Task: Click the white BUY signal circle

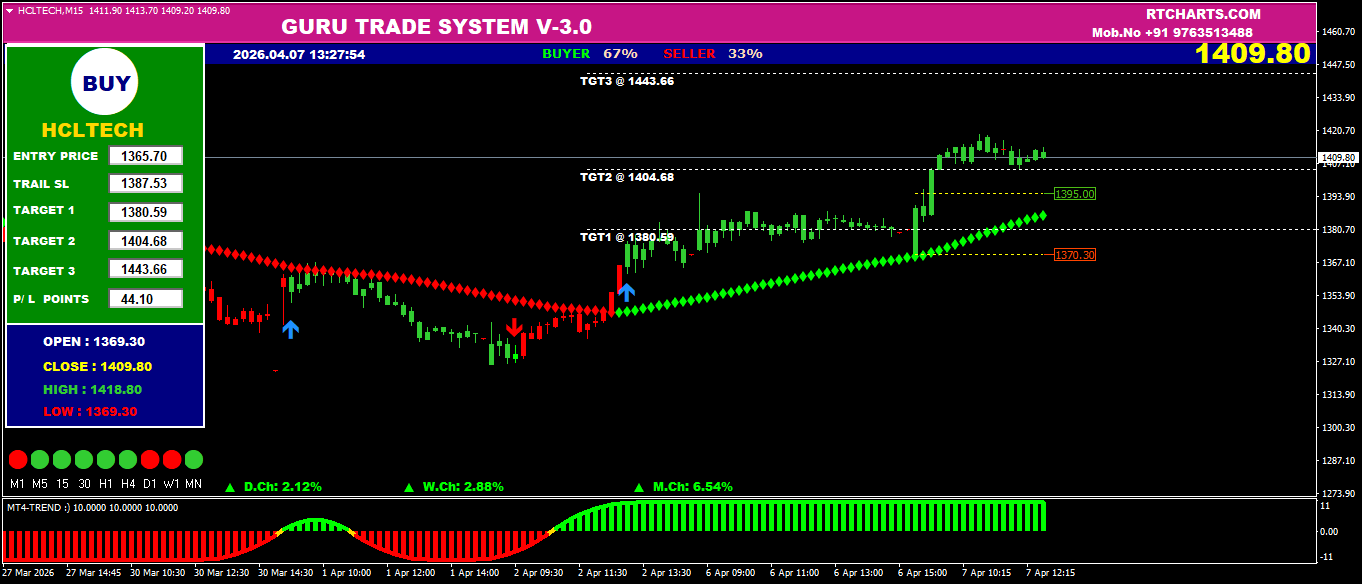Action: [105, 84]
